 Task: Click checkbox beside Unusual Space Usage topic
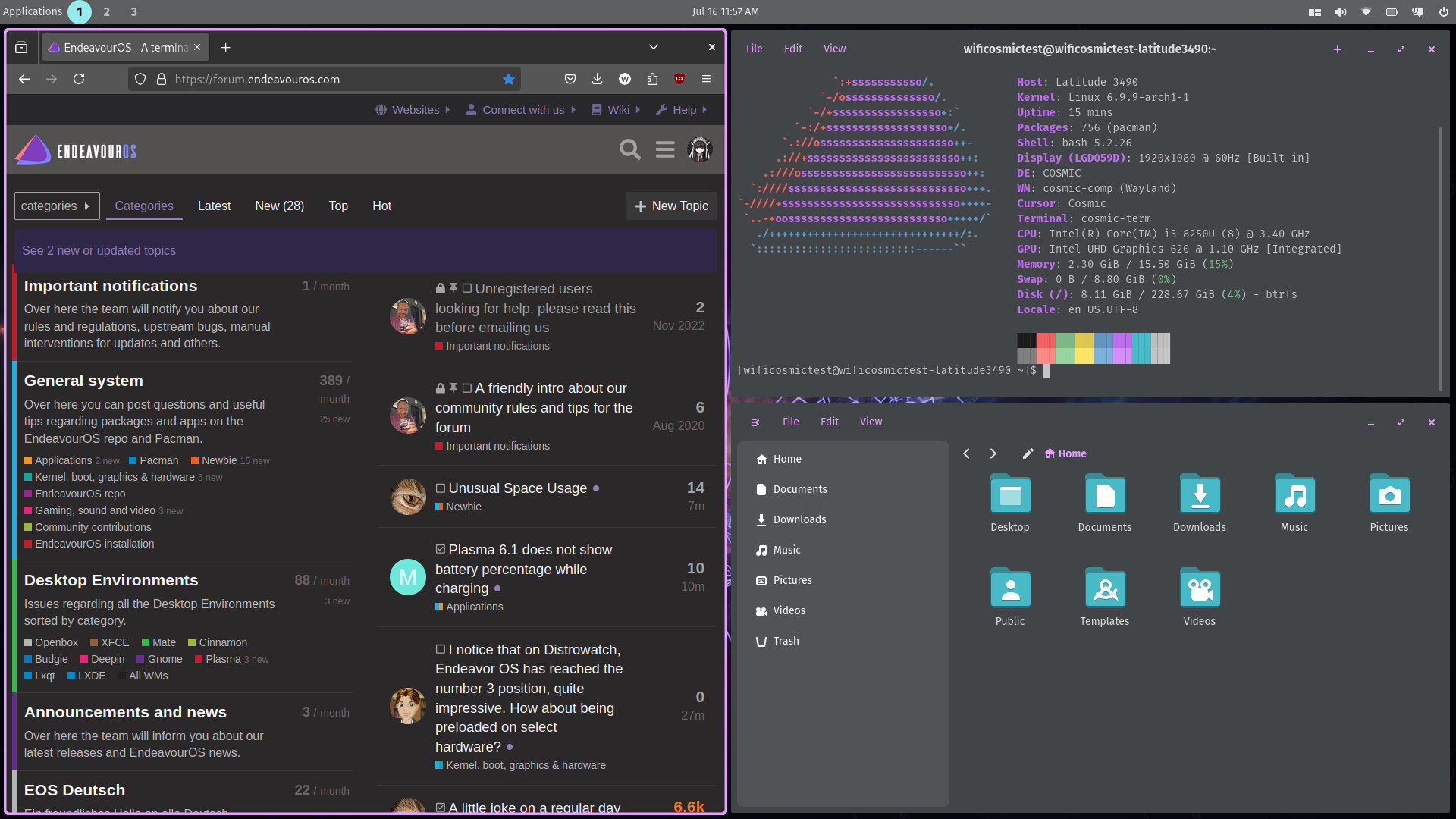pos(441,488)
